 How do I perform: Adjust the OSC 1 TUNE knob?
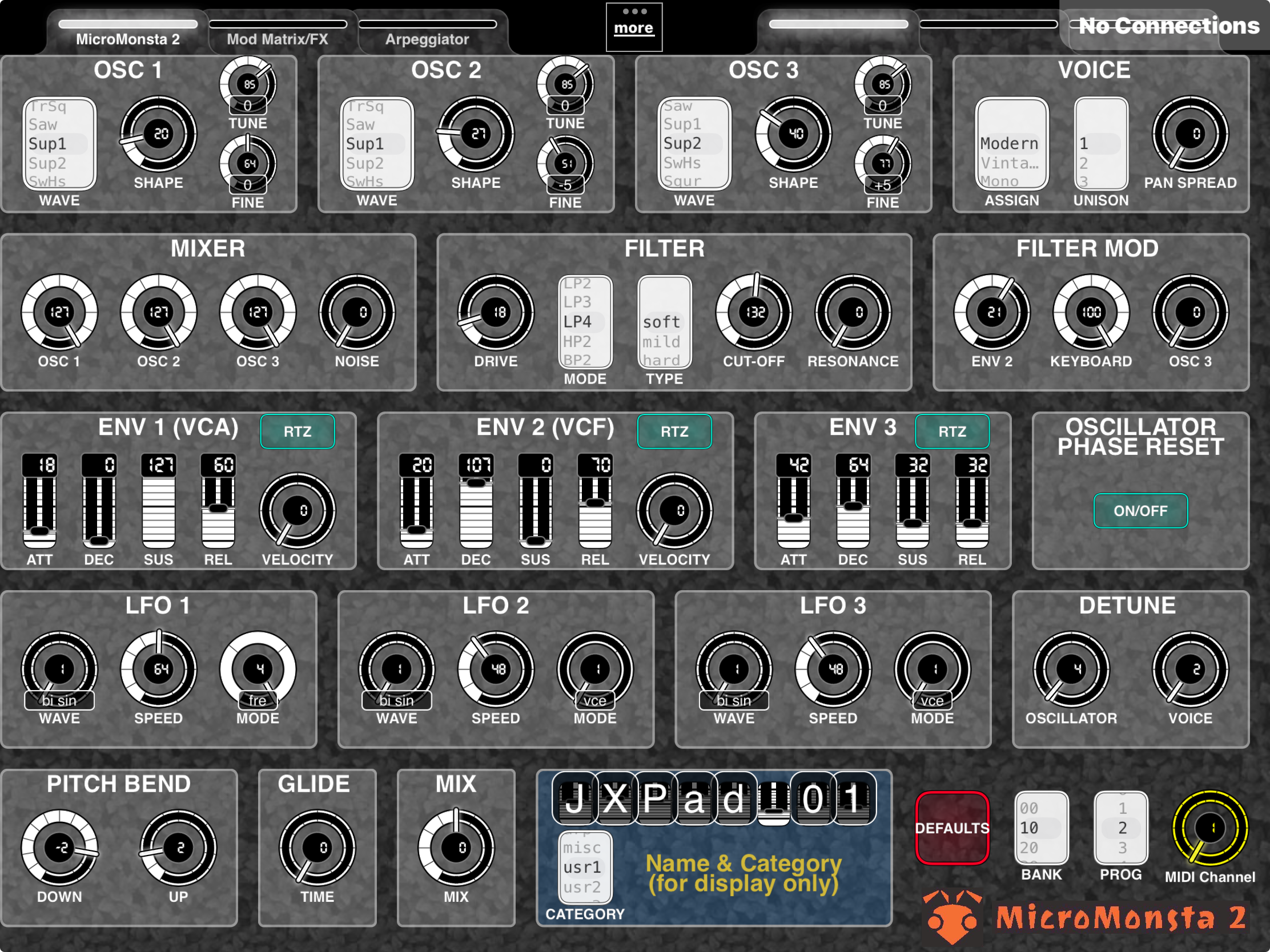[248, 84]
